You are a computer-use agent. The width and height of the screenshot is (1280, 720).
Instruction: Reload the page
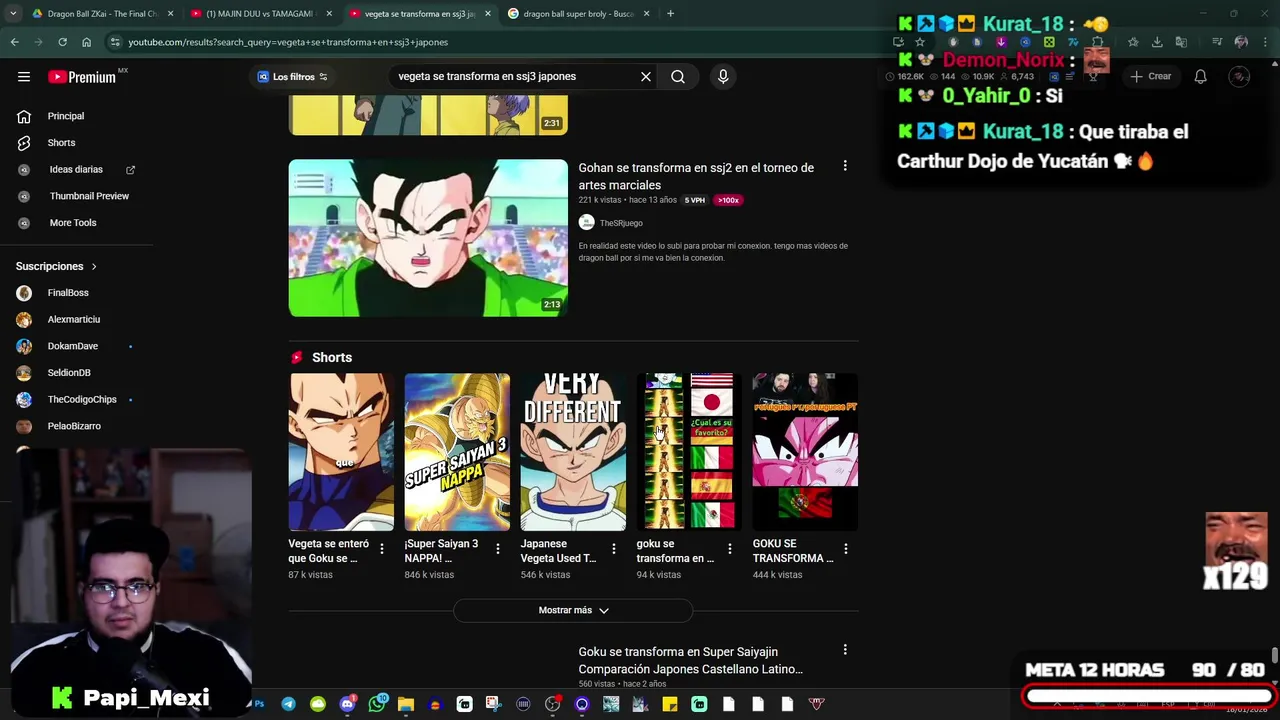62,42
